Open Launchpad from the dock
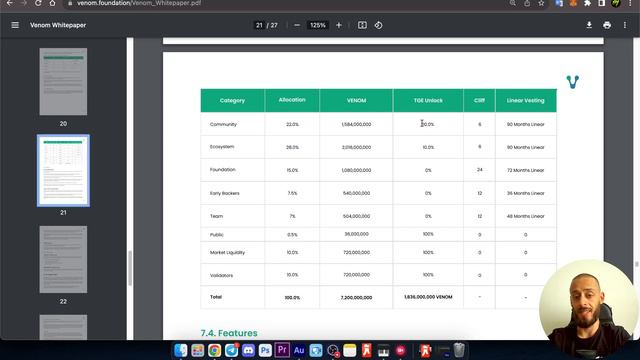Viewport: 640px width, 360px height. (x=198, y=350)
